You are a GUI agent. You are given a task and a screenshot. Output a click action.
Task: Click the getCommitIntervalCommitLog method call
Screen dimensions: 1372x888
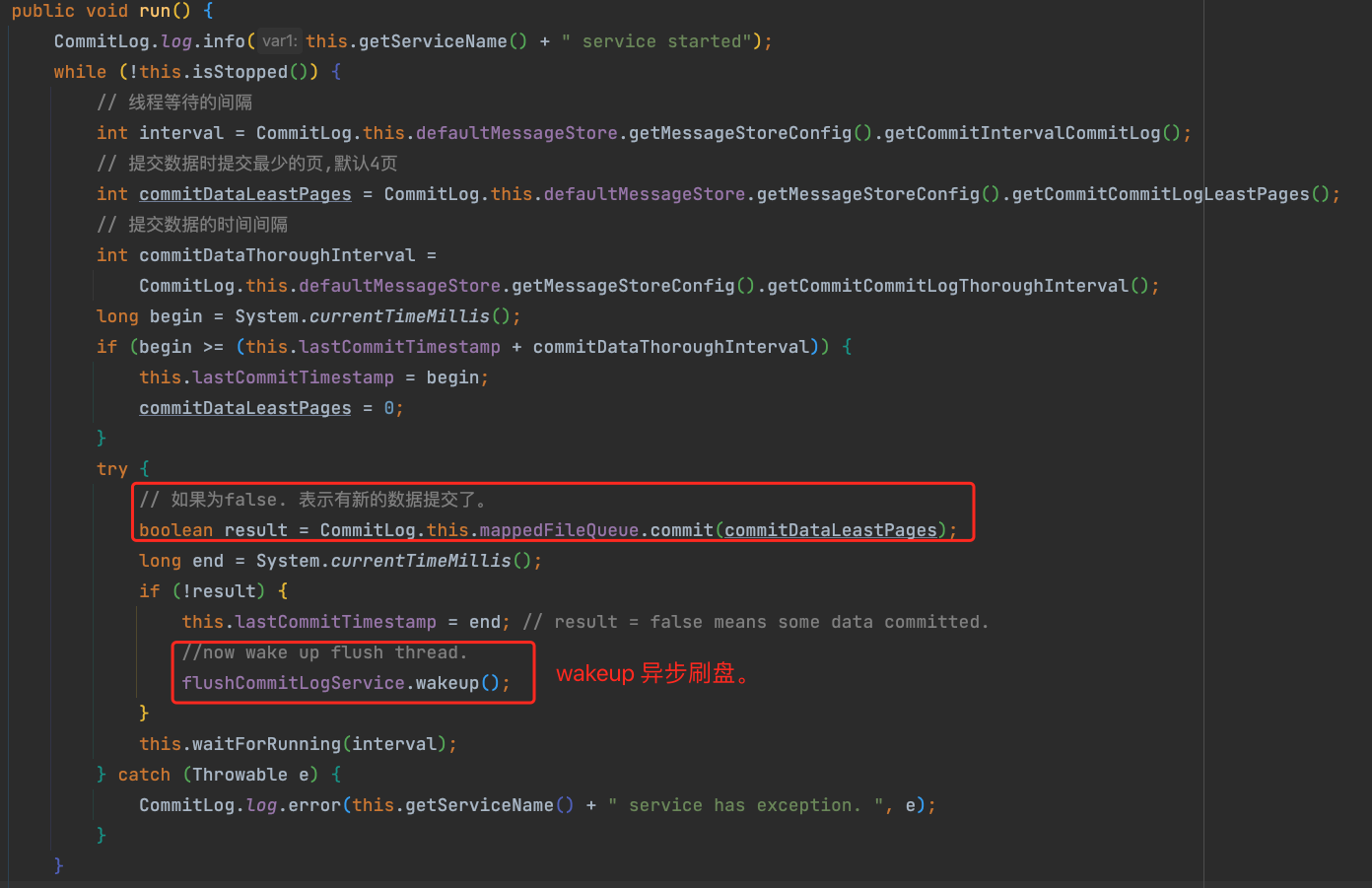[1021, 133]
